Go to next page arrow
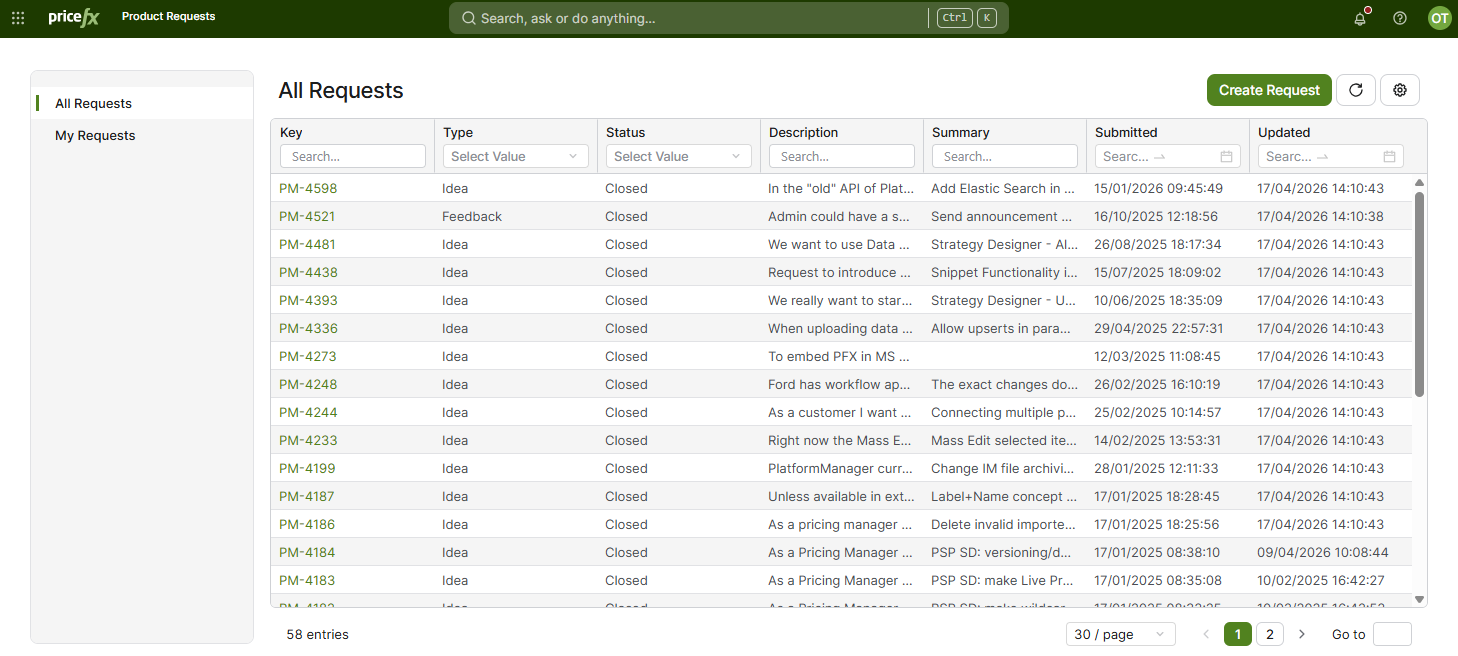 tap(1302, 634)
